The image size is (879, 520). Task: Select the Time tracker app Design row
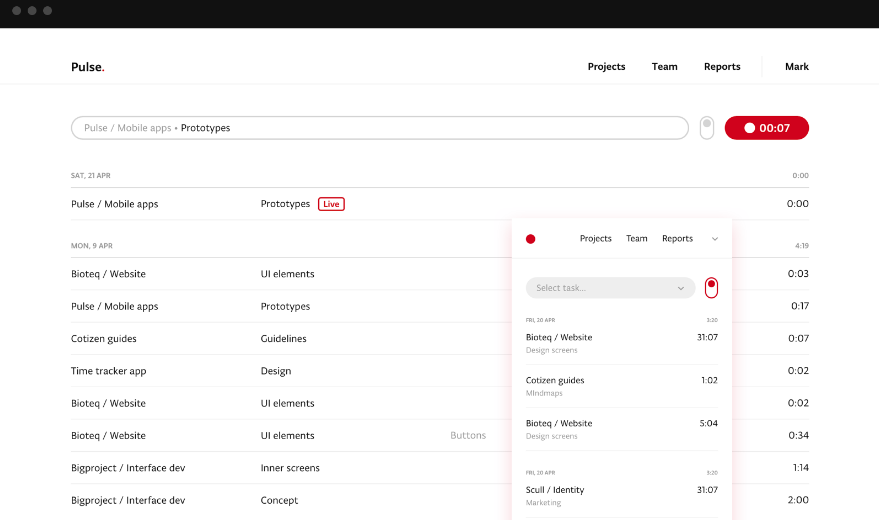(275, 371)
